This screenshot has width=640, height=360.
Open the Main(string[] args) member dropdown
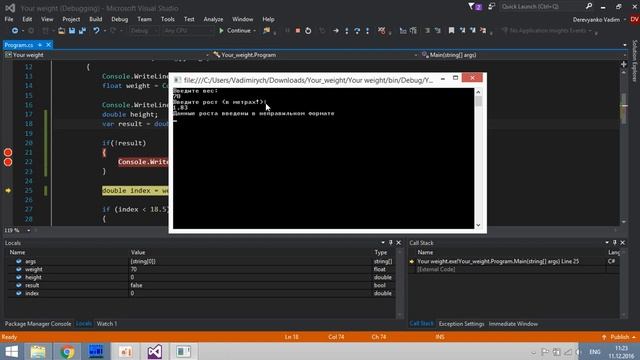coord(523,55)
